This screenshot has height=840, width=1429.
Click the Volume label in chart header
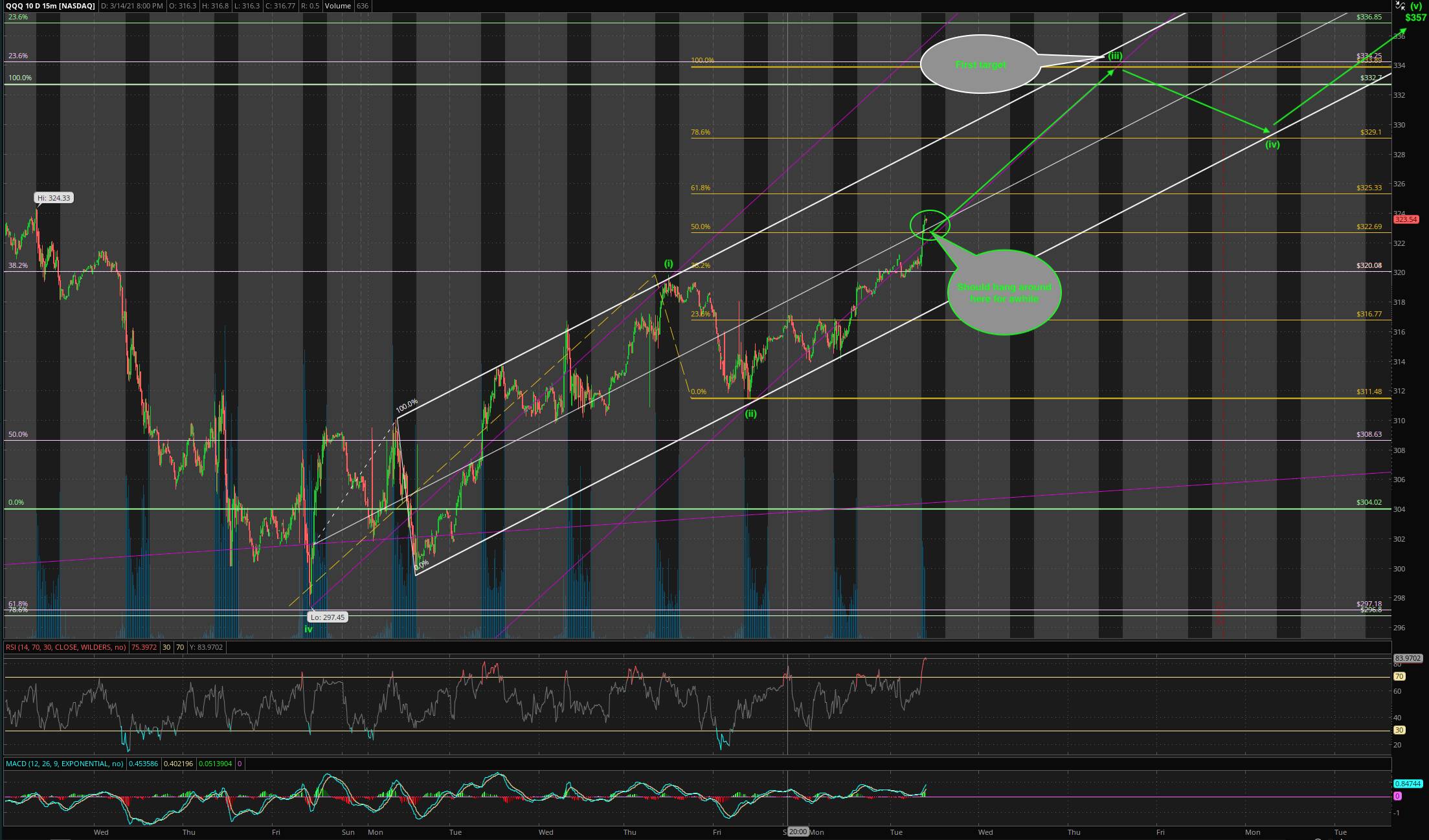[338, 6]
